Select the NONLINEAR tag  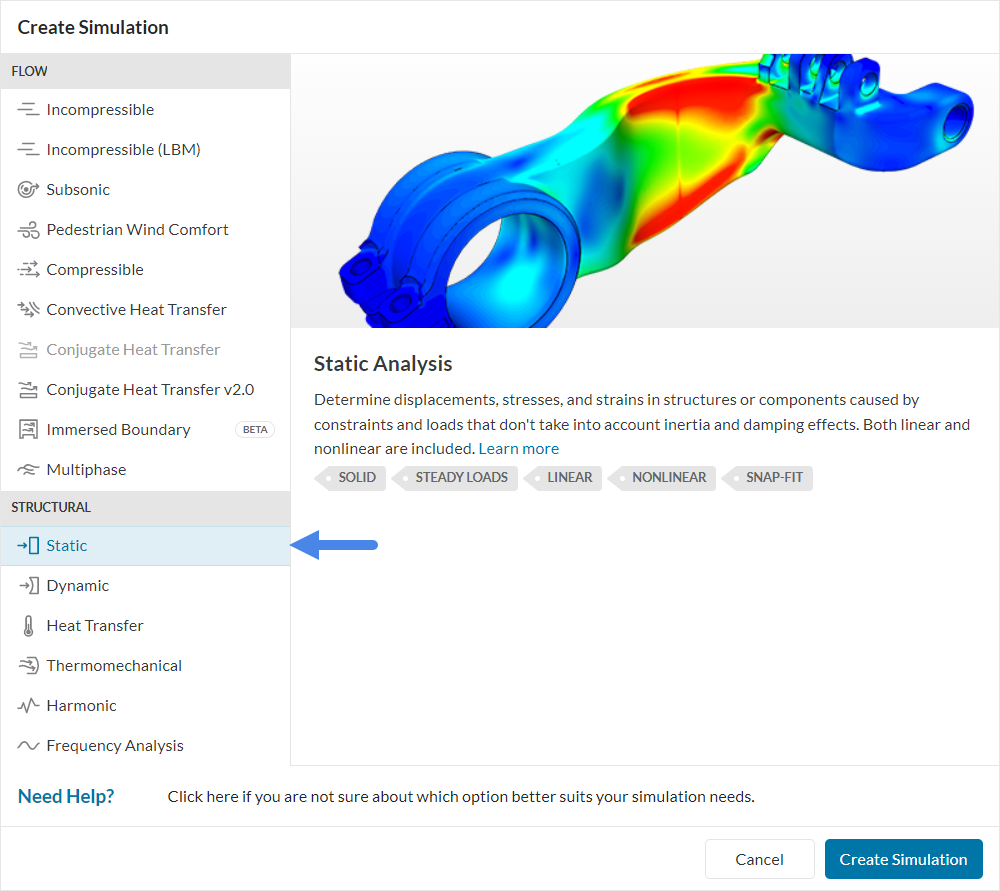[668, 478]
